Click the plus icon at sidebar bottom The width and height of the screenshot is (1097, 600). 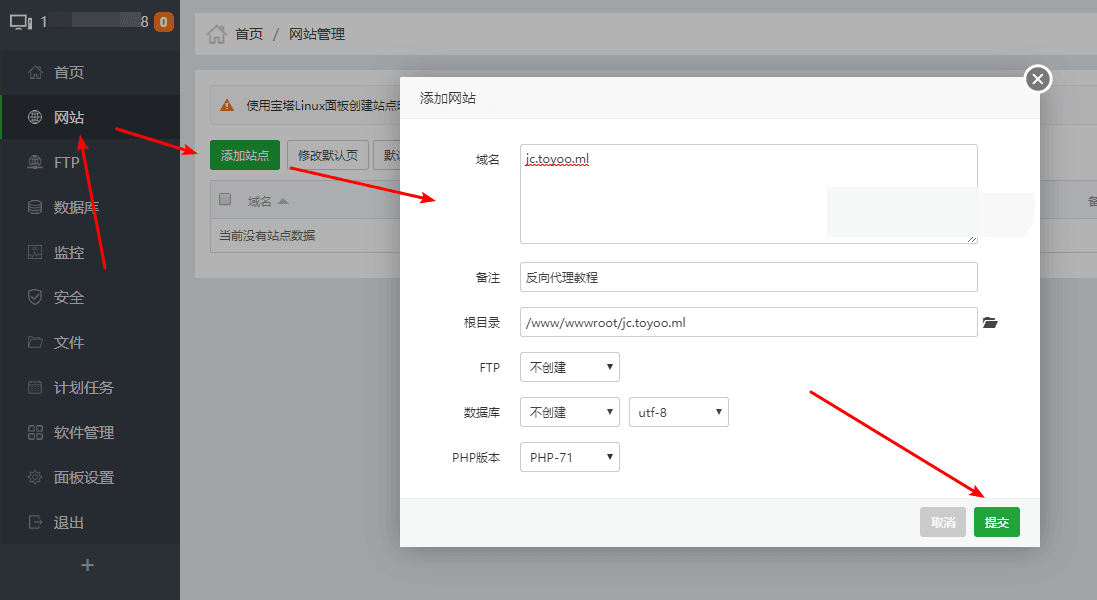pos(88,565)
